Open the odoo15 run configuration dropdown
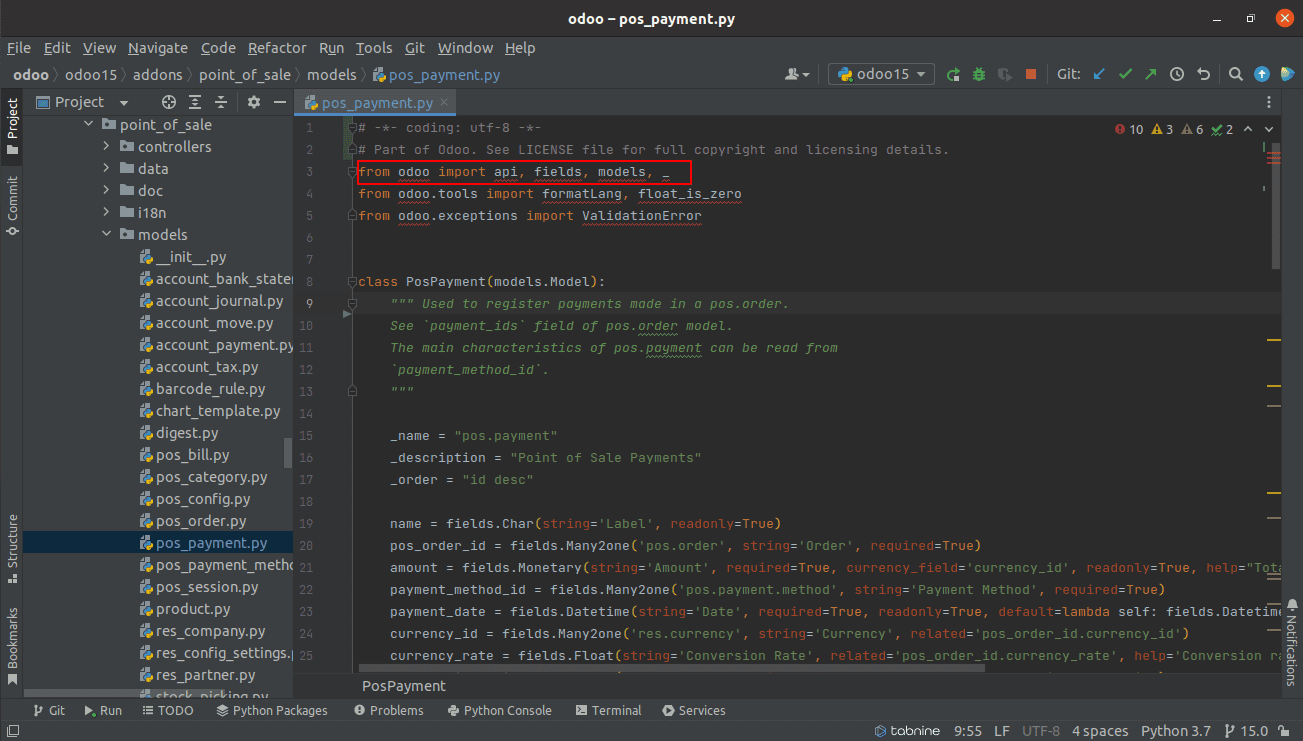The height and width of the screenshot is (741, 1303). (881, 74)
